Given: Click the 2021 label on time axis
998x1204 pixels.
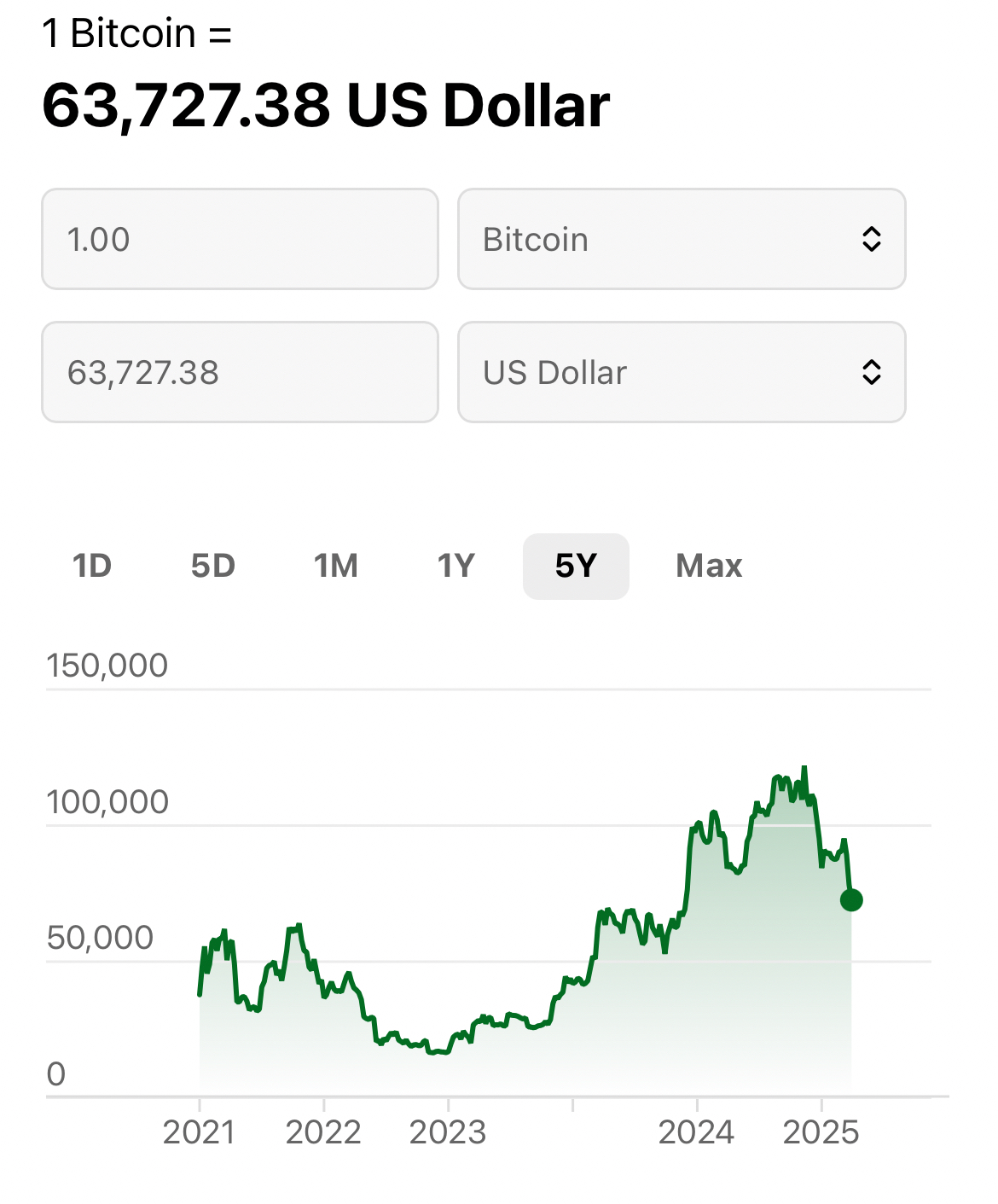Looking at the screenshot, I should [x=199, y=1132].
